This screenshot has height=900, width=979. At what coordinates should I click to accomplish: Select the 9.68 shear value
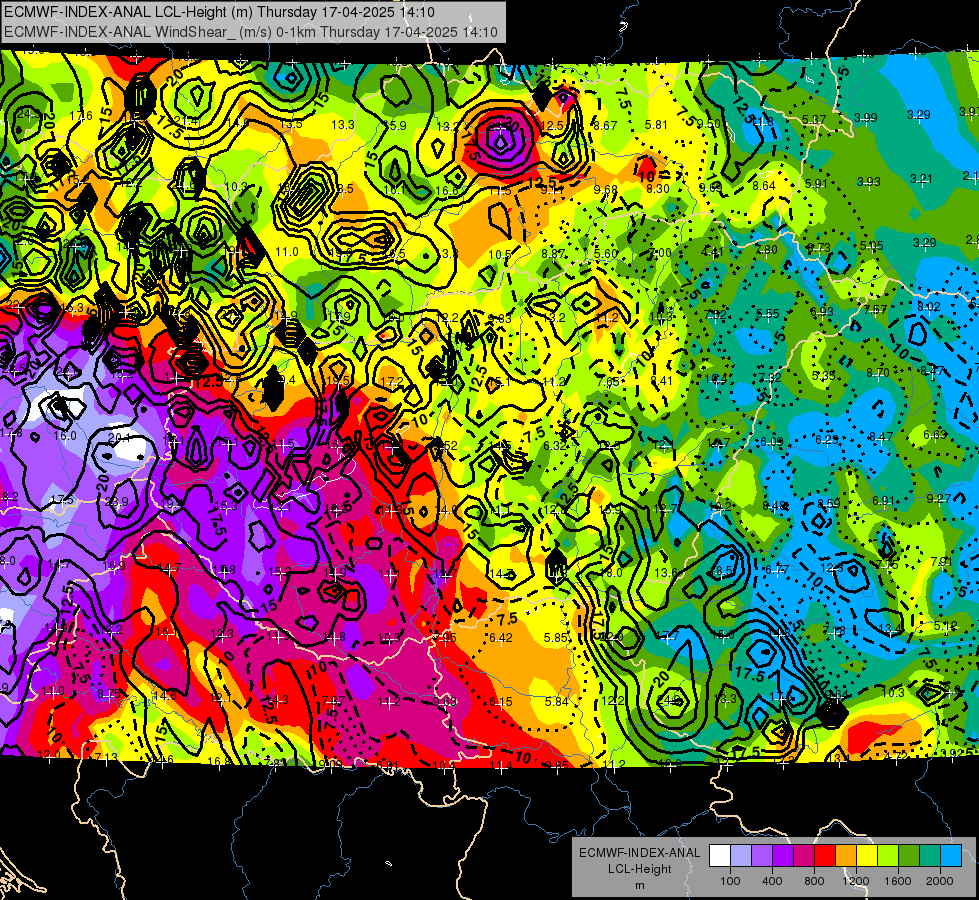pyautogui.click(x=605, y=189)
